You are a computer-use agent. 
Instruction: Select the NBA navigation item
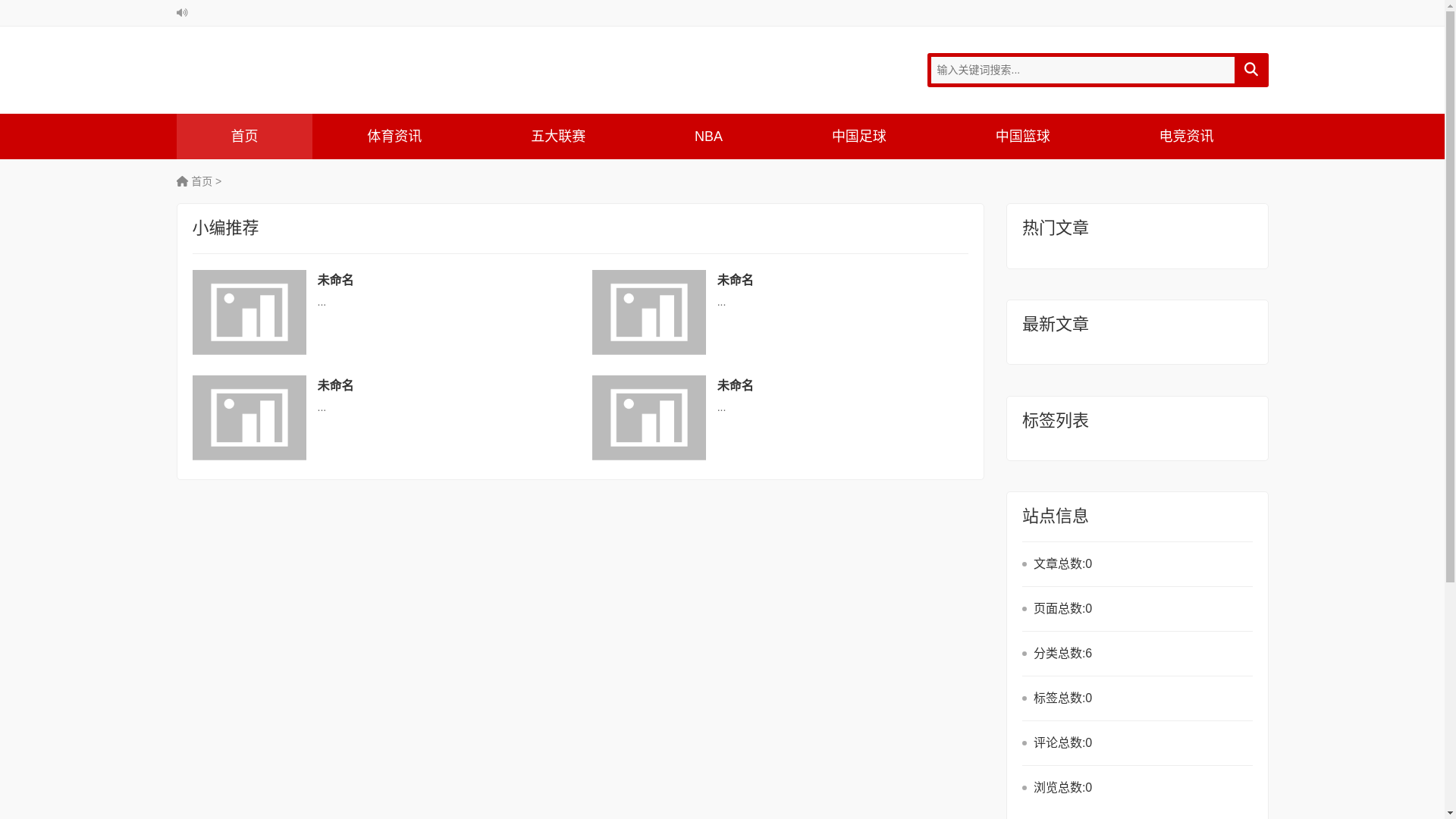[708, 136]
